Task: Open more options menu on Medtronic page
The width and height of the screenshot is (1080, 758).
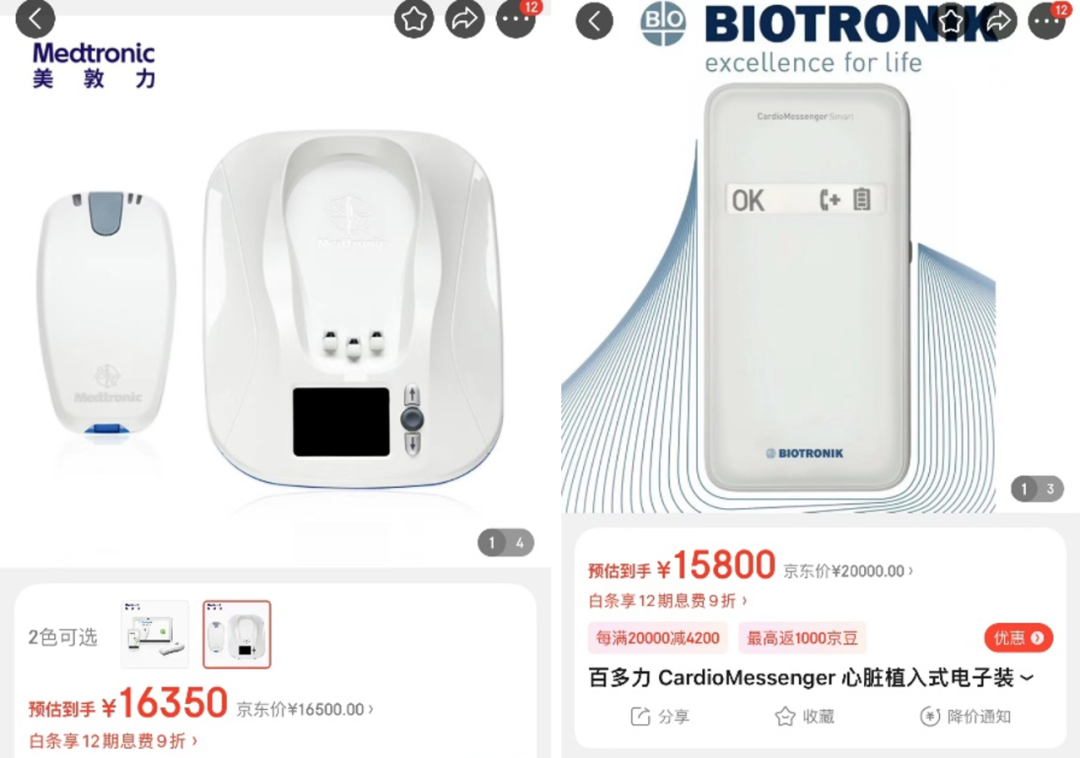Action: pos(516,19)
